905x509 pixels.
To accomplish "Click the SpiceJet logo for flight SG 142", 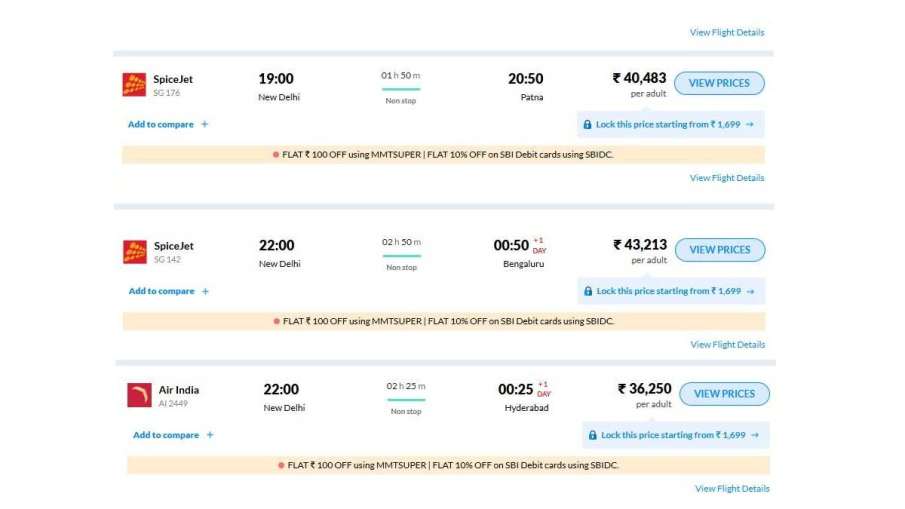I will [x=135, y=252].
